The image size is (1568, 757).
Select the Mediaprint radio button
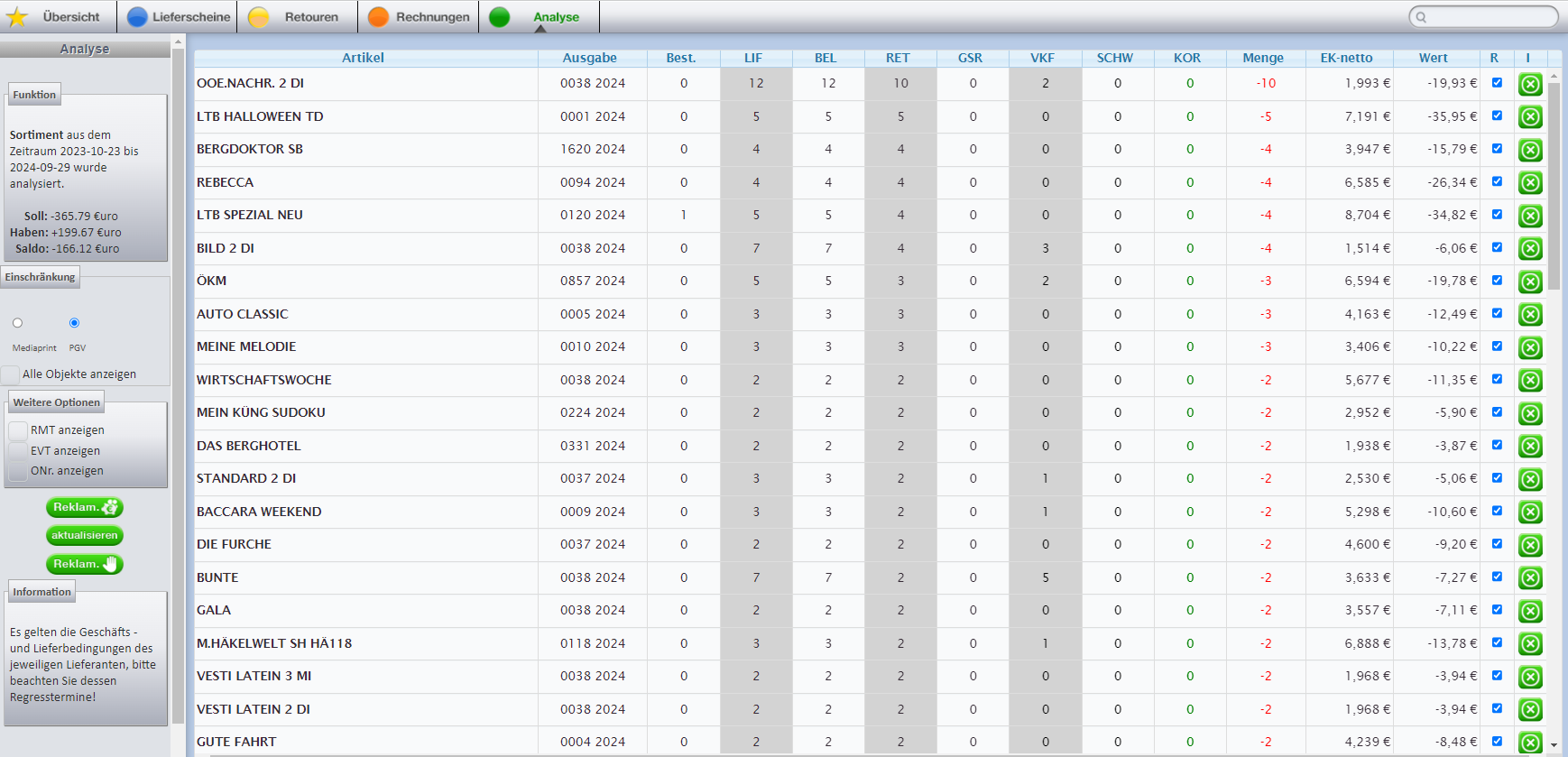coord(17,323)
